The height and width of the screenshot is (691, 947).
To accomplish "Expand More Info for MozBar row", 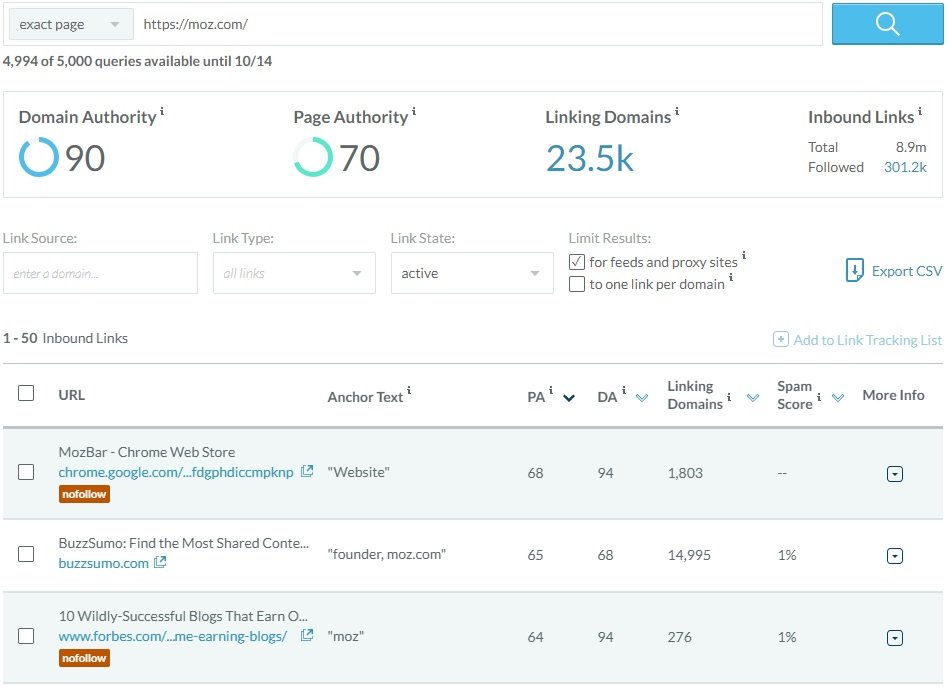I will tap(895, 473).
